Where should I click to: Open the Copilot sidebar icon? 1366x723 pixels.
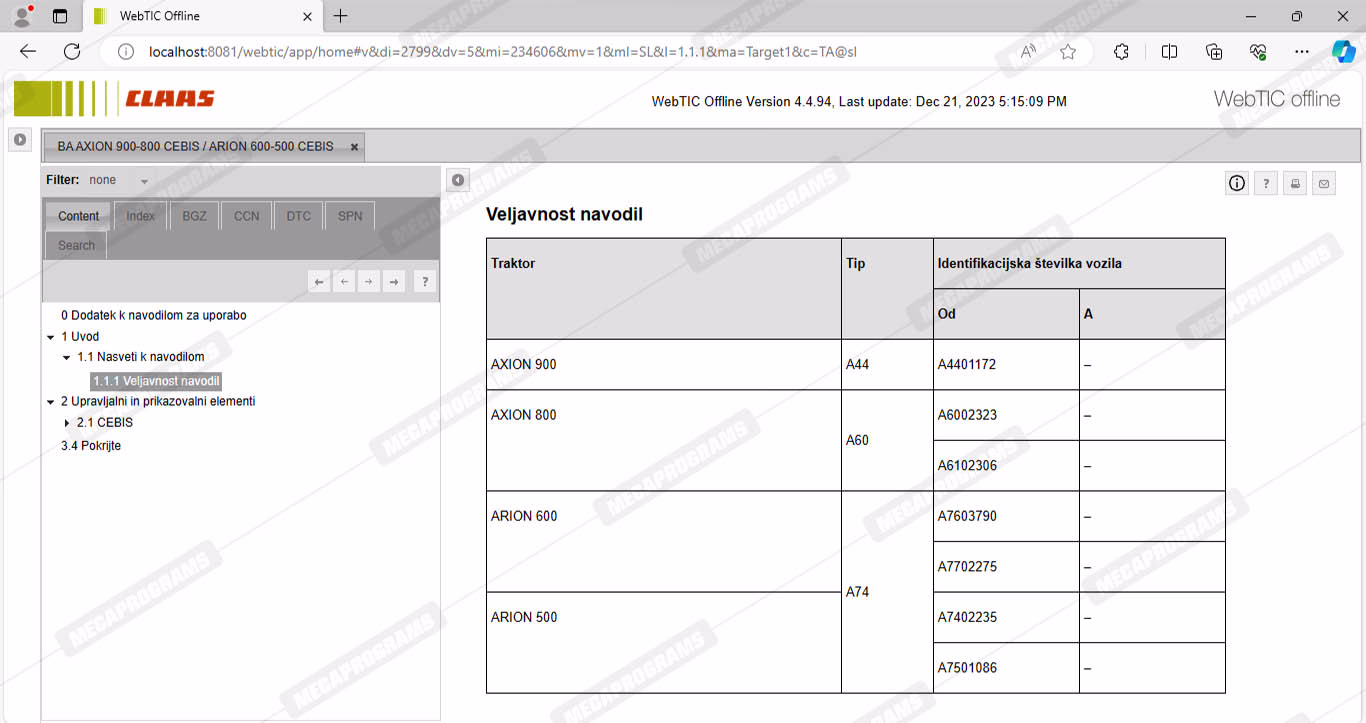(x=1343, y=52)
